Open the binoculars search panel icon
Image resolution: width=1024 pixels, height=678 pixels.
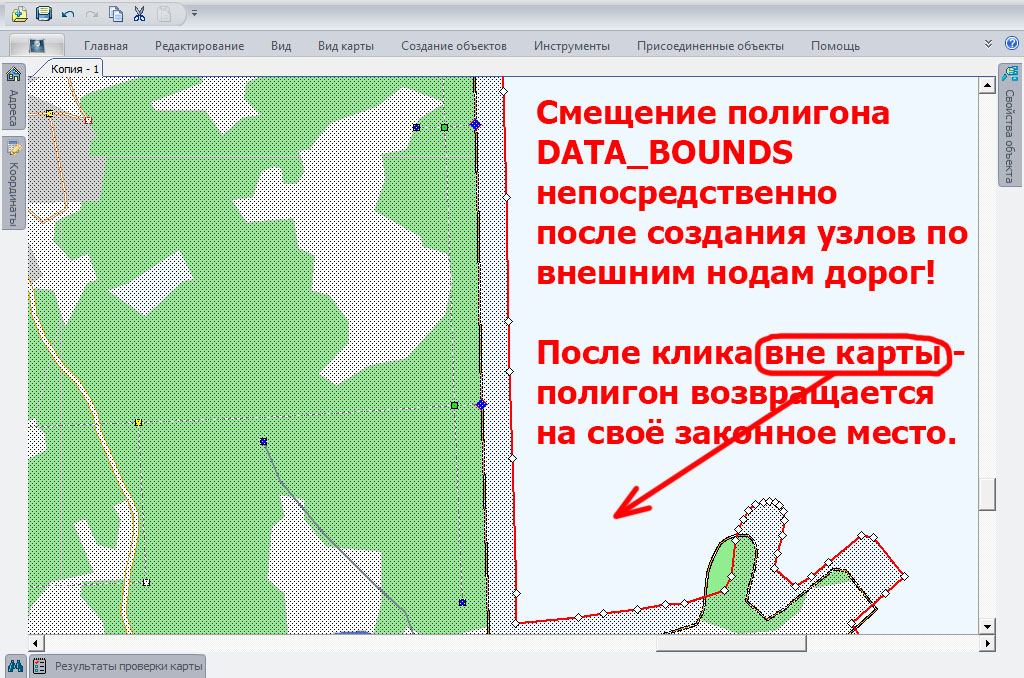[x=15, y=665]
